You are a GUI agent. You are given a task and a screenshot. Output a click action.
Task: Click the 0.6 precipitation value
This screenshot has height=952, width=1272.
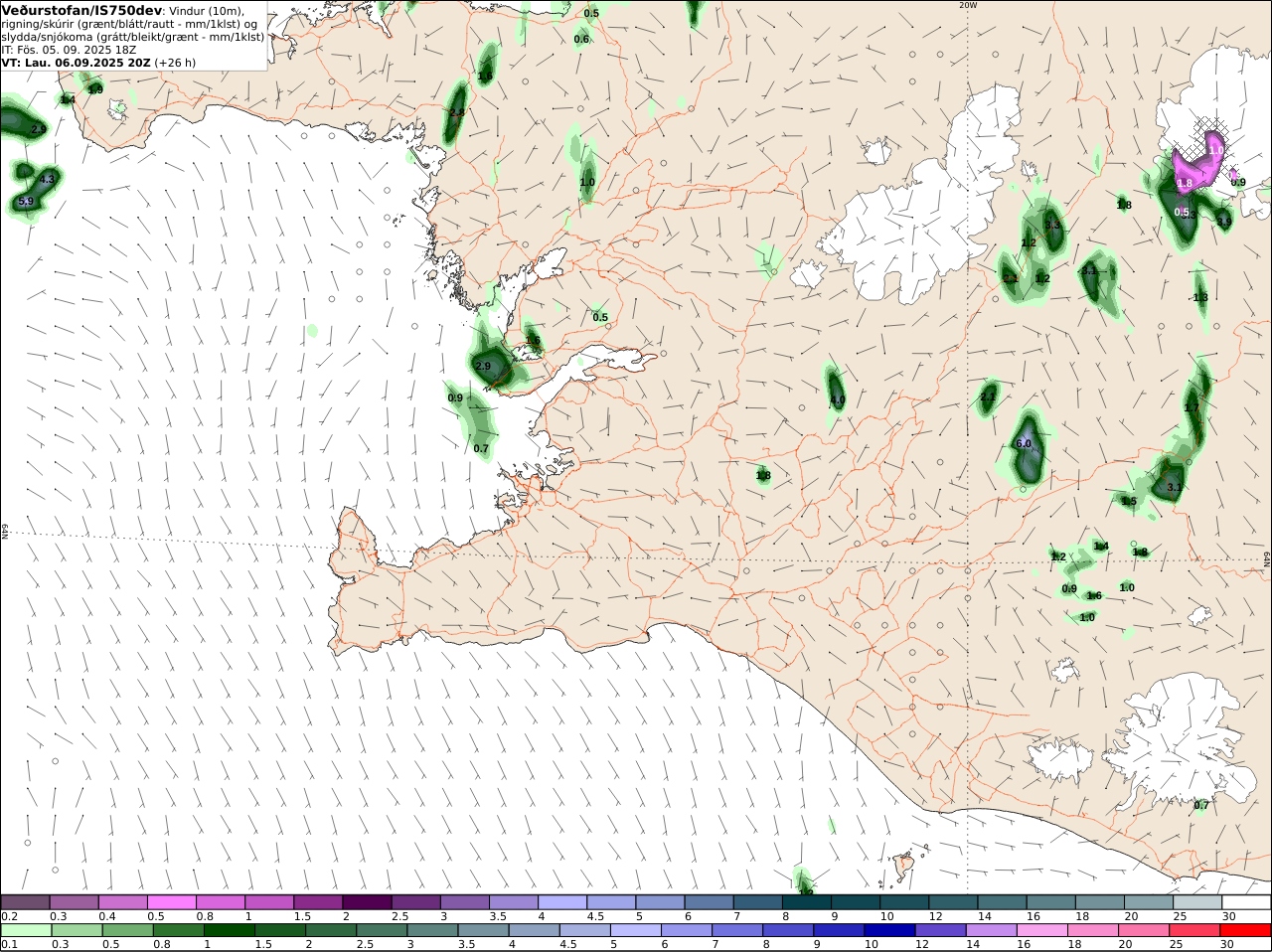[581, 39]
